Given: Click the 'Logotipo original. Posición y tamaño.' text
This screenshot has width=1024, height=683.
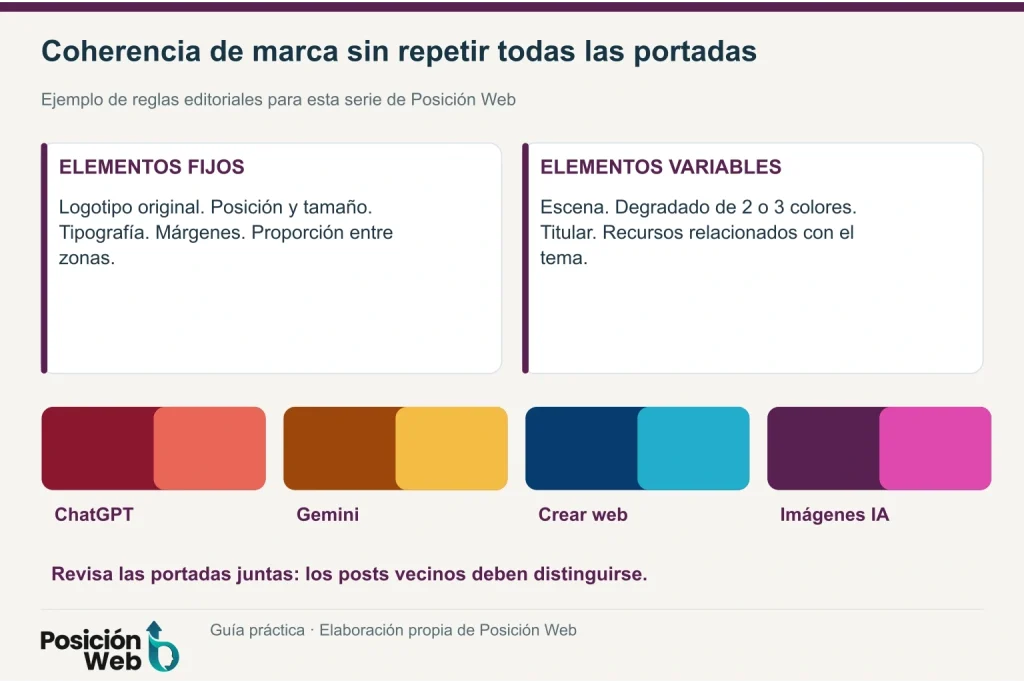Looking at the screenshot, I should (x=216, y=208).
